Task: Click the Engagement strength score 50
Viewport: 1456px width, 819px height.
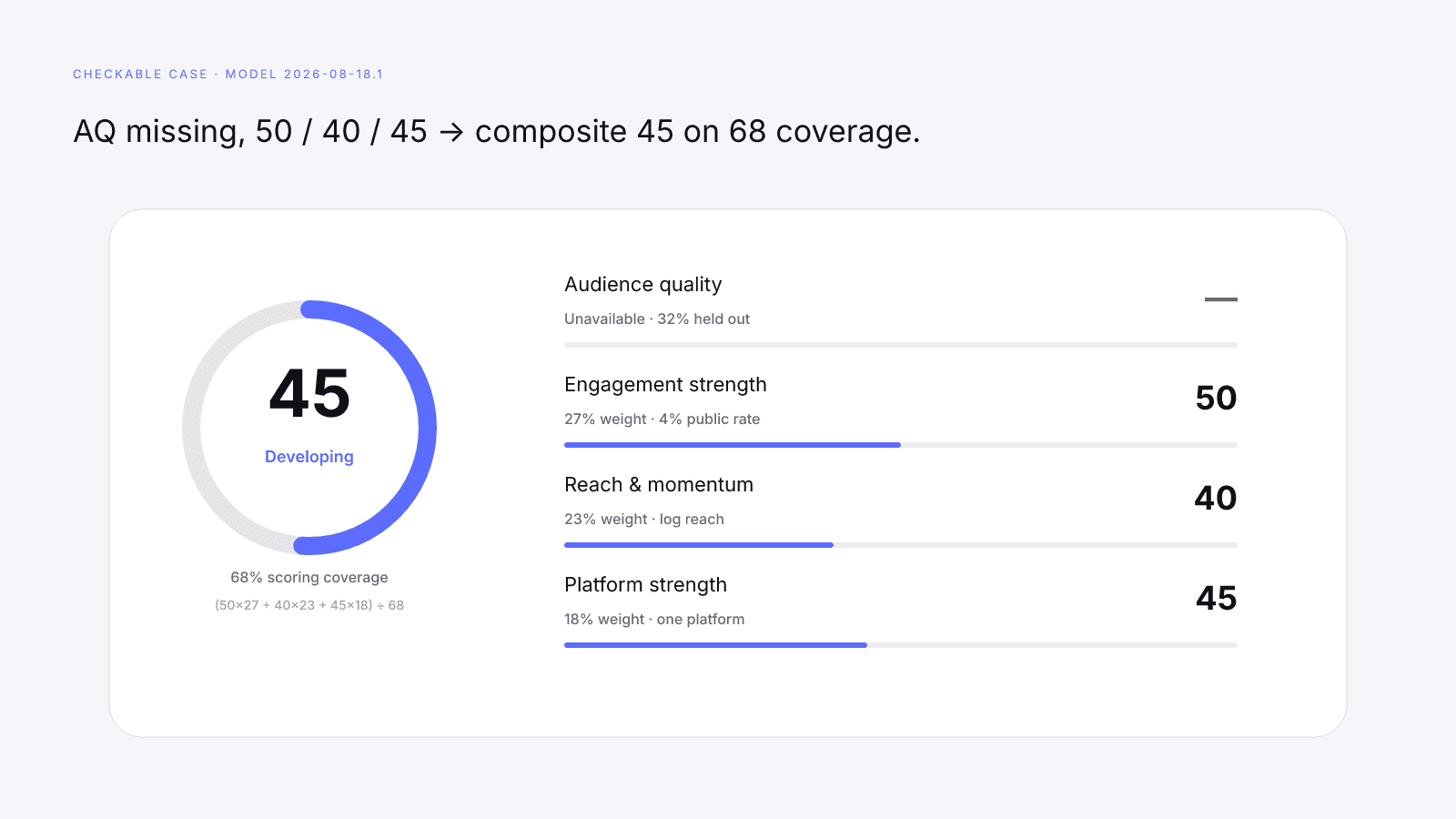Action: (x=1216, y=398)
